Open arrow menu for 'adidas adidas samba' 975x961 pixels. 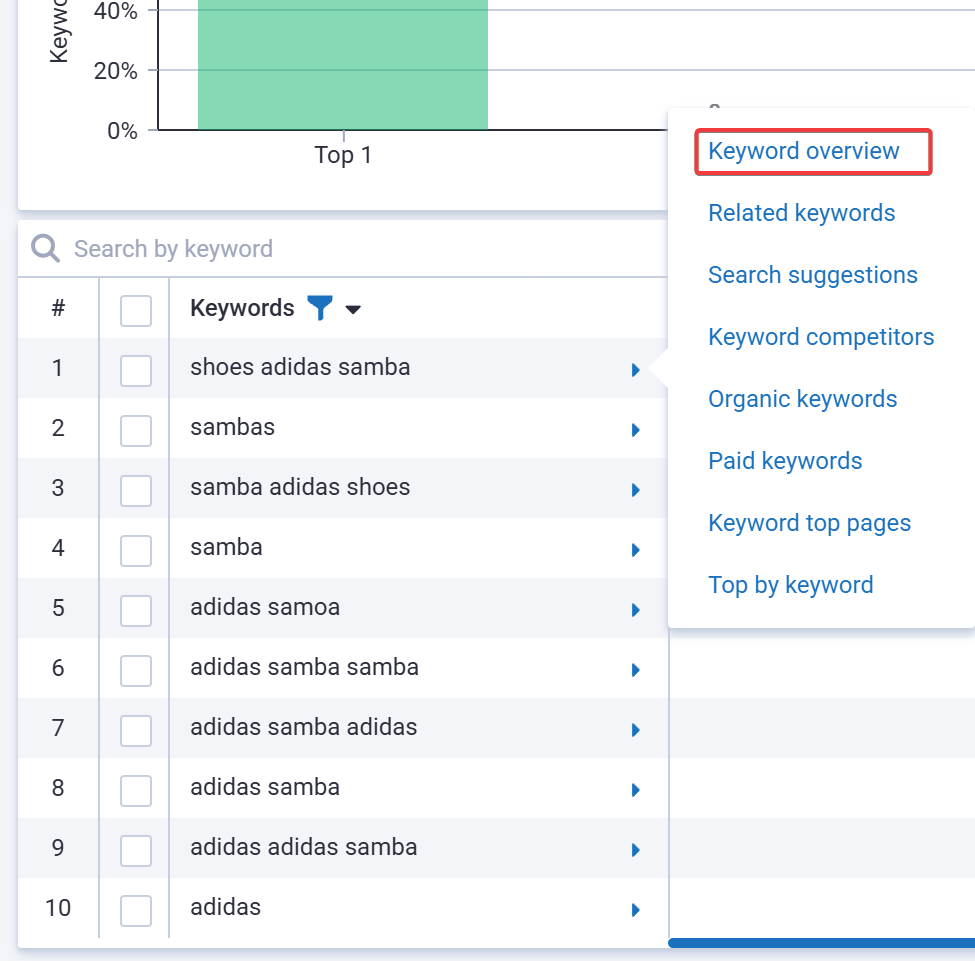point(635,850)
